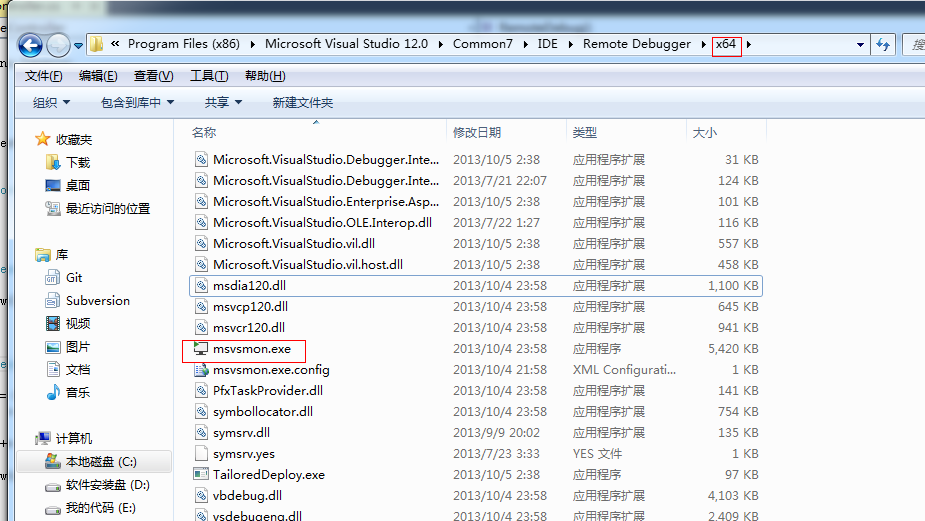Viewport: 925px width, 521px height.
Task: Select 计算机 in navigation pane
Action: pos(74,438)
